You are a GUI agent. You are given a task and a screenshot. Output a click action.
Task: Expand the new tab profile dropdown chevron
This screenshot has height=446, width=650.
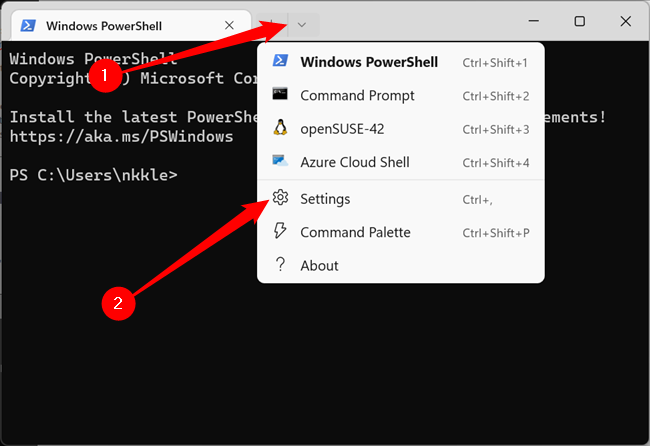tap(302, 22)
